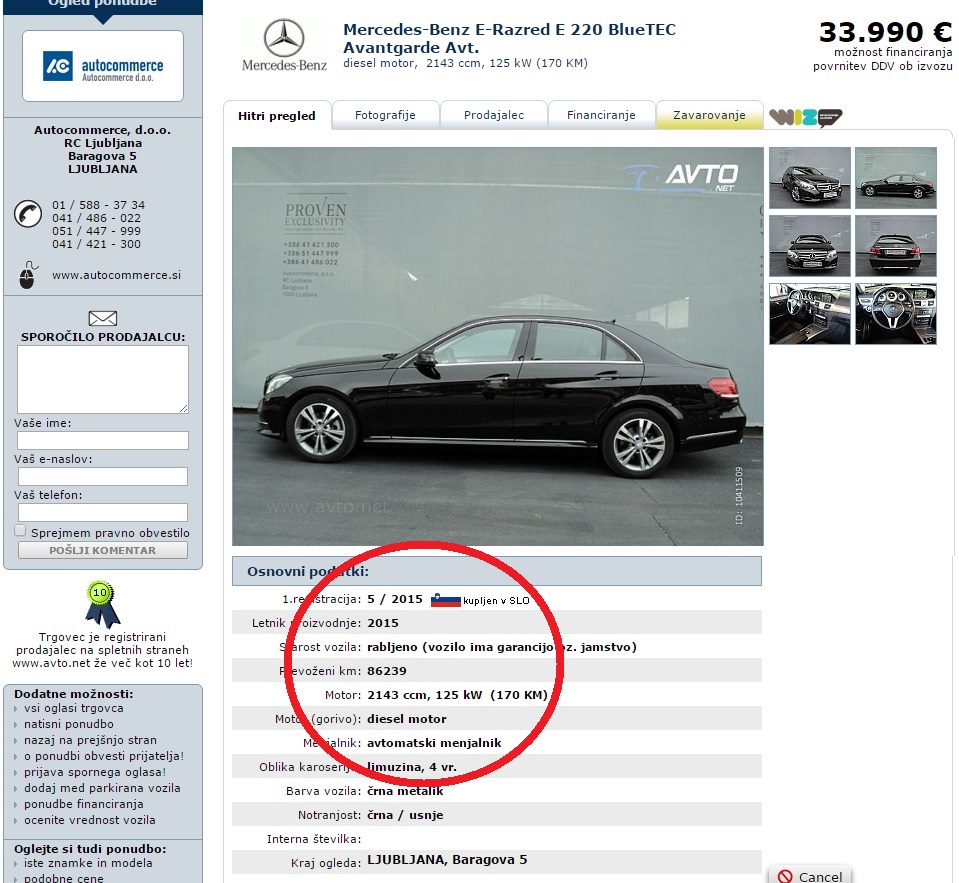This screenshot has height=883, width=959.
Task: Click the Mercedes-Benz brand logo
Action: pos(284,46)
